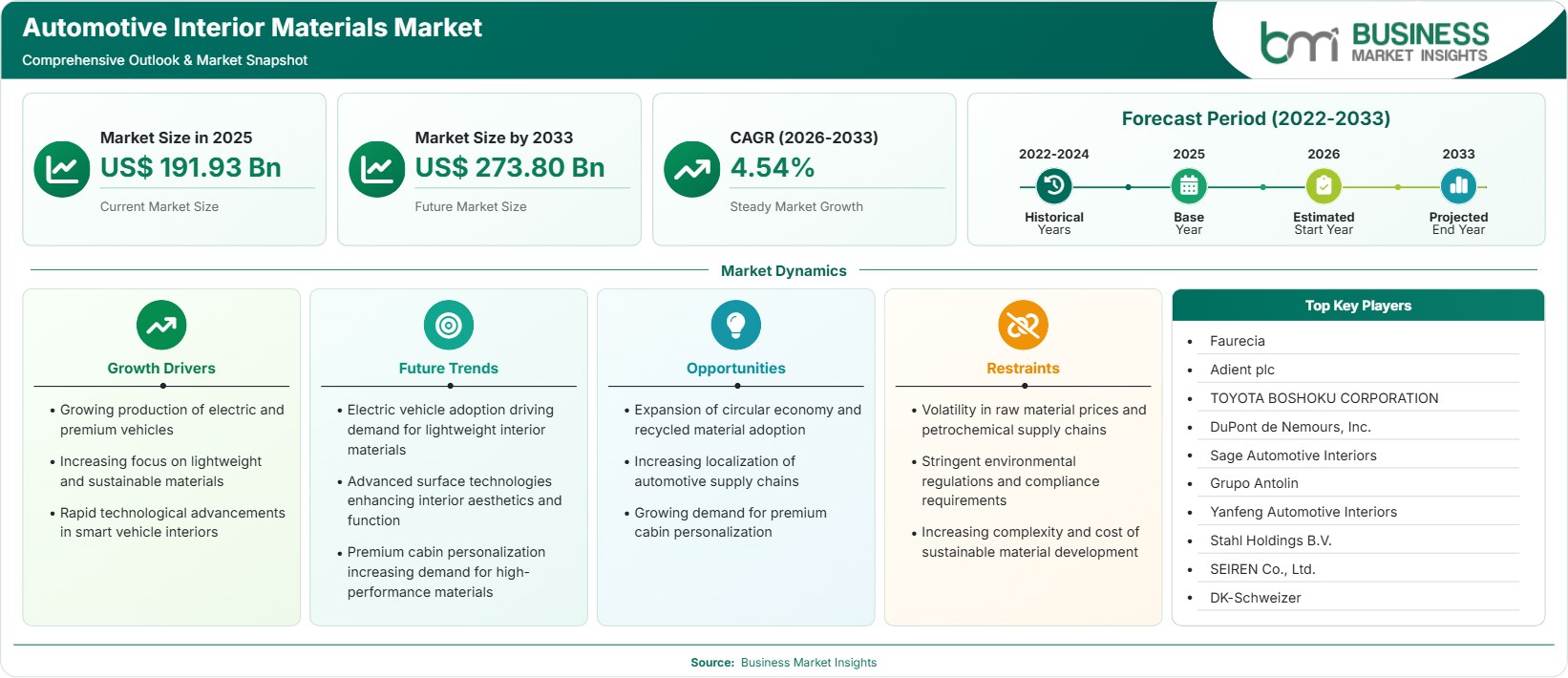This screenshot has width=1568, height=678.
Task: Click the Estimated Start Year clipboard icon
Action: click(x=1324, y=186)
